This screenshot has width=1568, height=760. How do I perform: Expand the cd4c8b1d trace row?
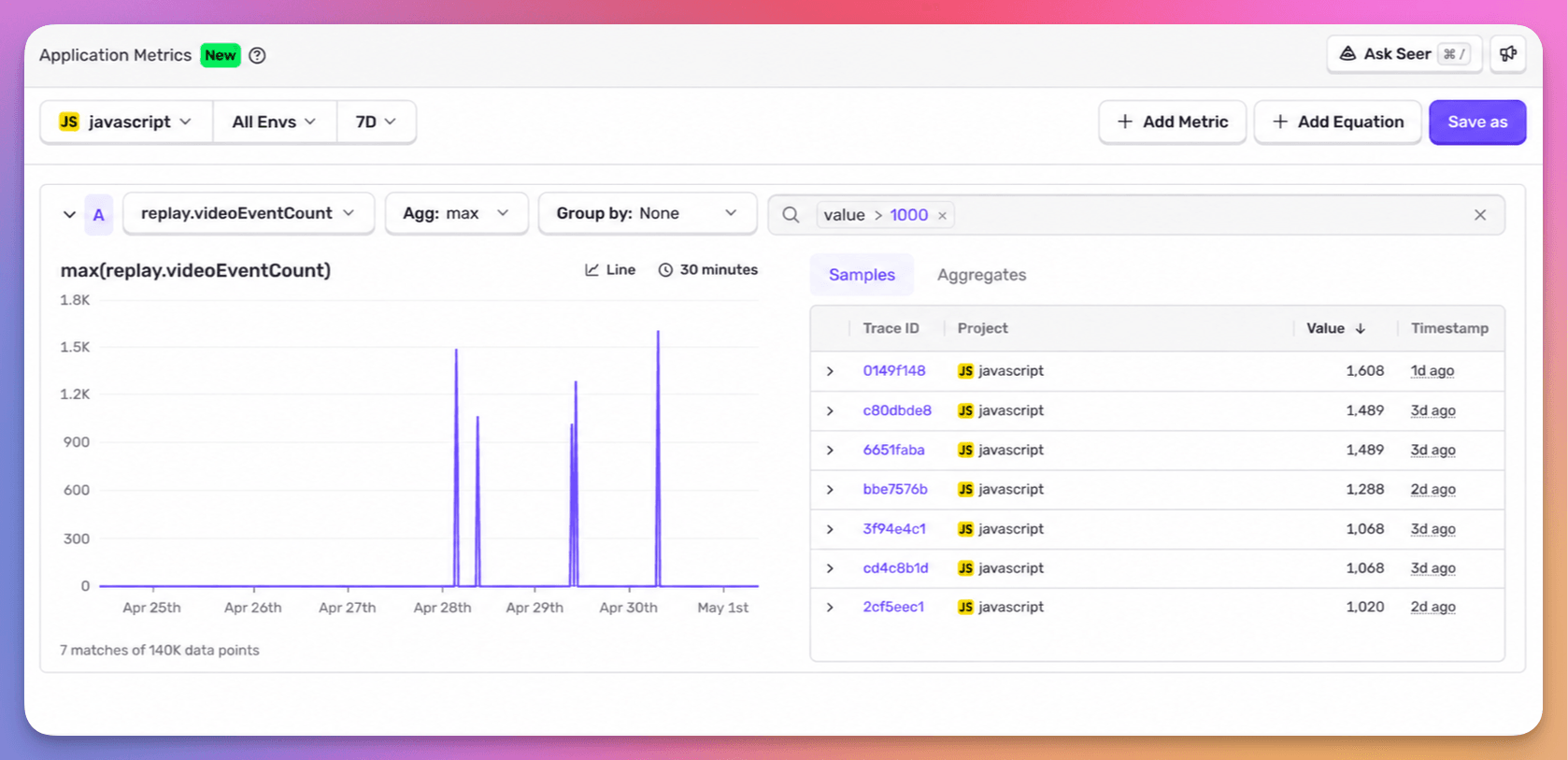[x=830, y=568]
